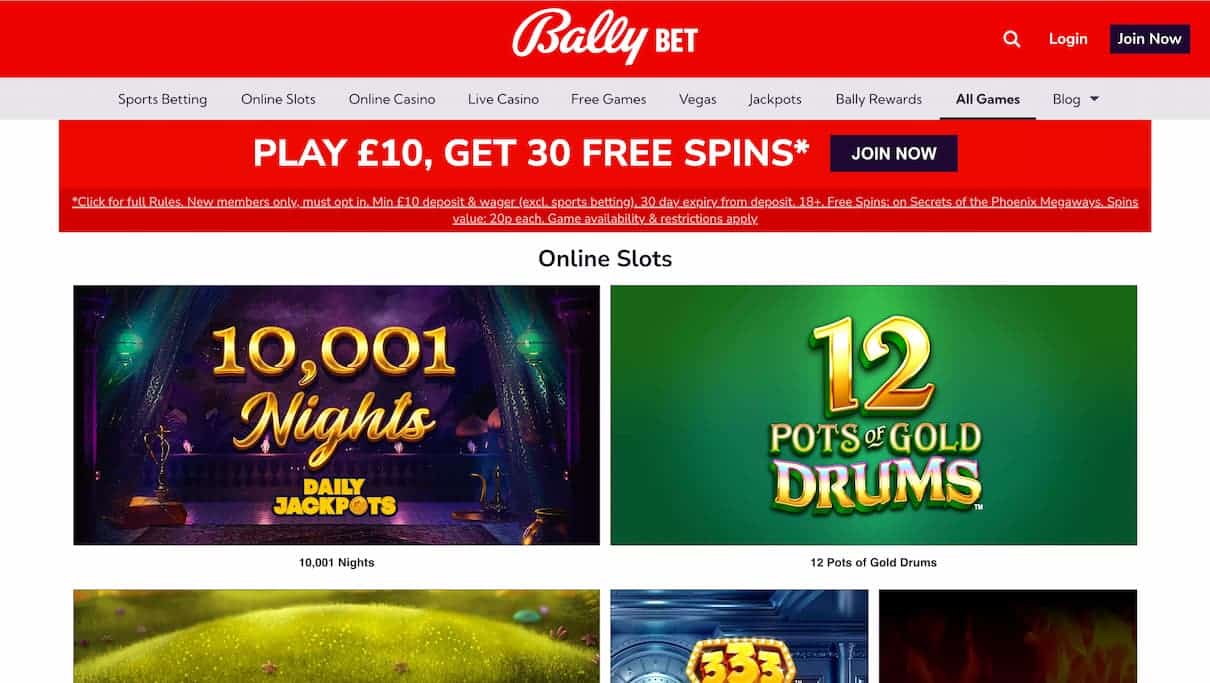This screenshot has width=1210, height=683.
Task: Visit the Free Games page
Action: coord(608,99)
